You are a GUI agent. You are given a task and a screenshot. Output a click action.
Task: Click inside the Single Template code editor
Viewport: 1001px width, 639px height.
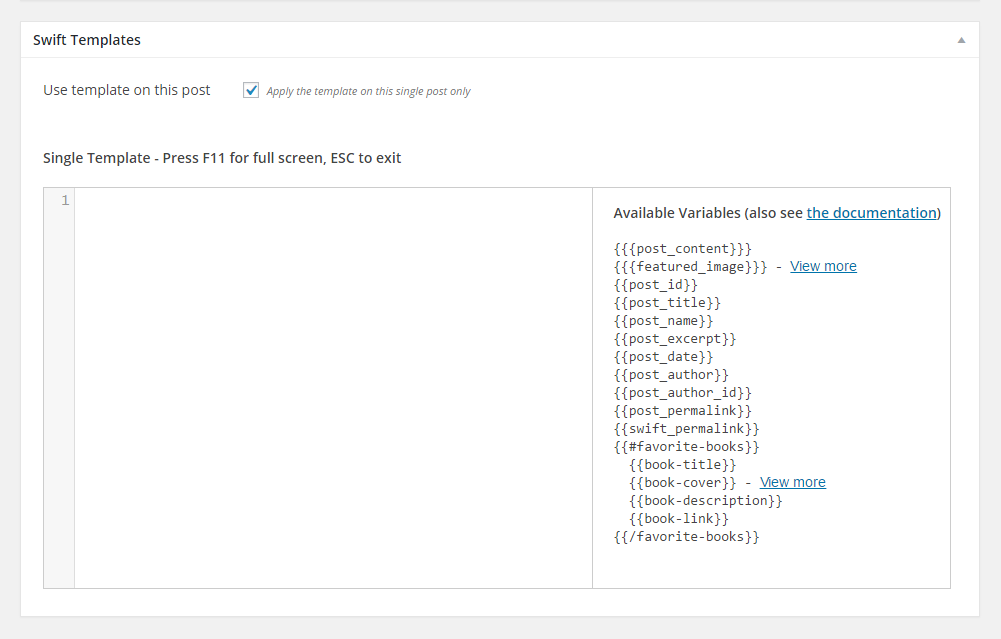333,387
